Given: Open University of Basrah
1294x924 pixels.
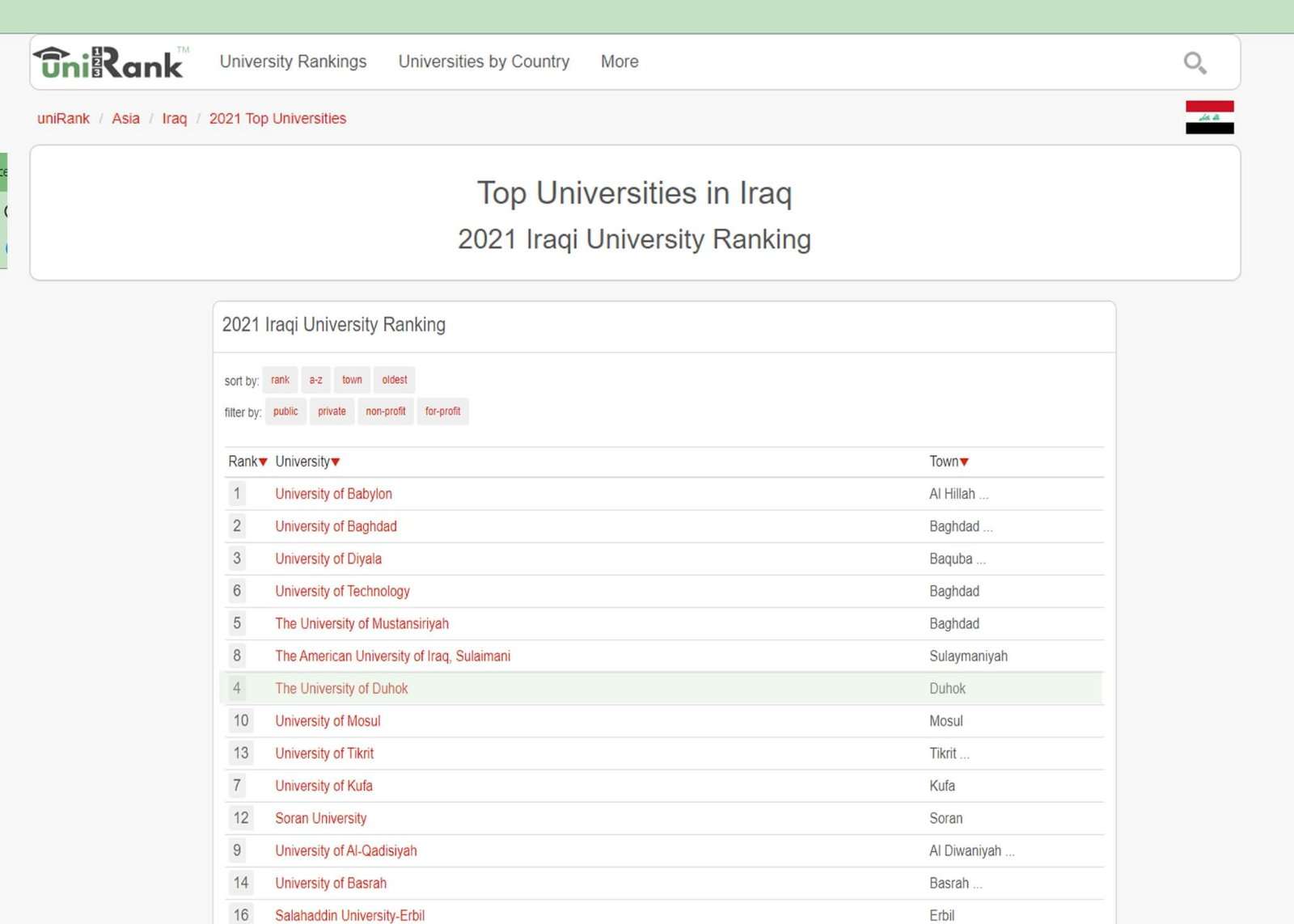Looking at the screenshot, I should 331,883.
